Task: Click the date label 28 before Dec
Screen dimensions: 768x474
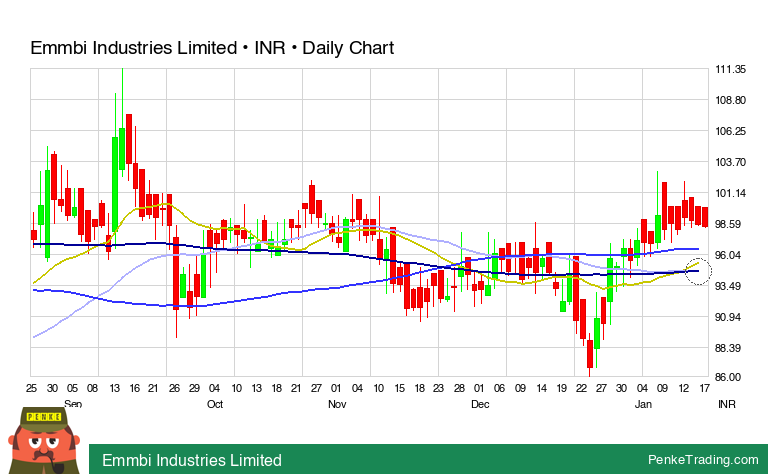Action: tap(459, 388)
